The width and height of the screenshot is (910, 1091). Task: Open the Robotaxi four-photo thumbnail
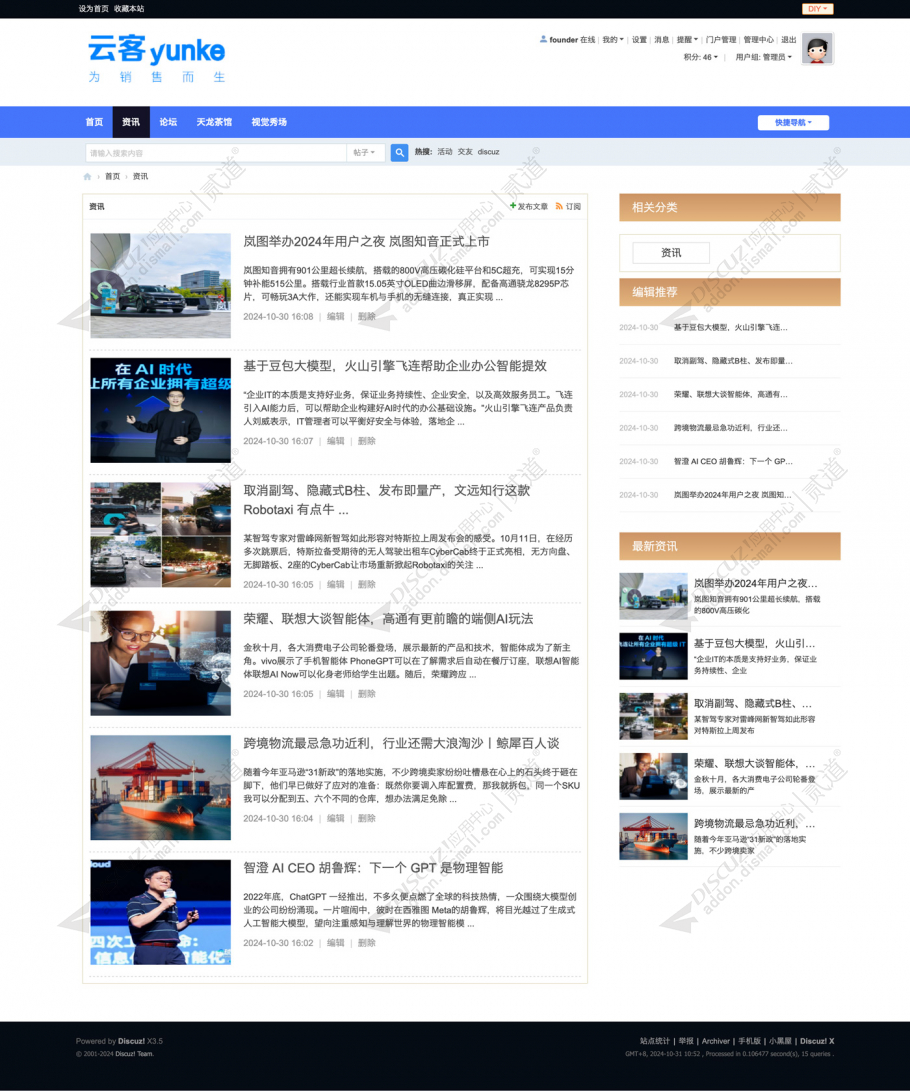pyautogui.click(x=160, y=534)
